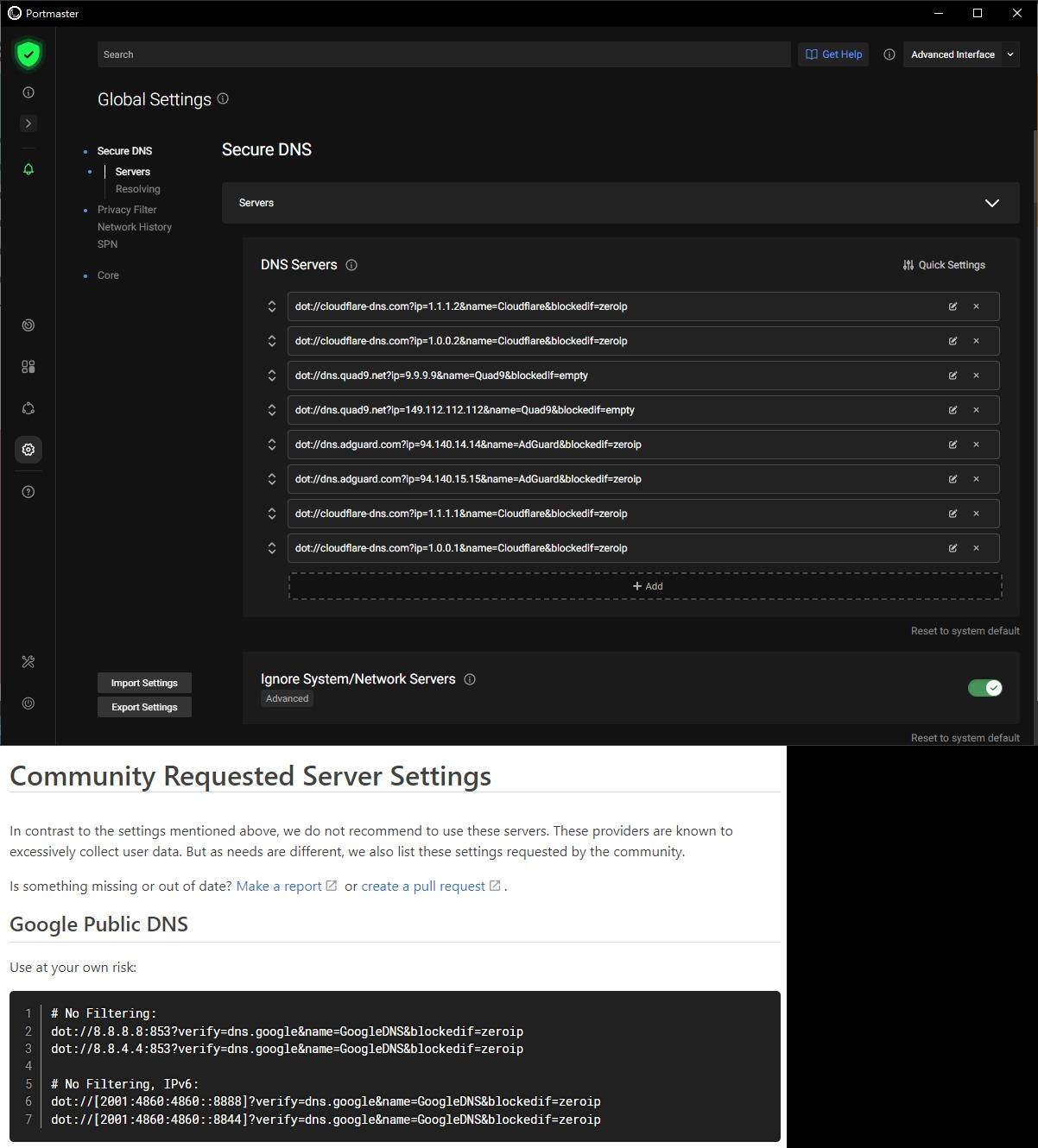Click the green shield status icon

[x=28, y=54]
